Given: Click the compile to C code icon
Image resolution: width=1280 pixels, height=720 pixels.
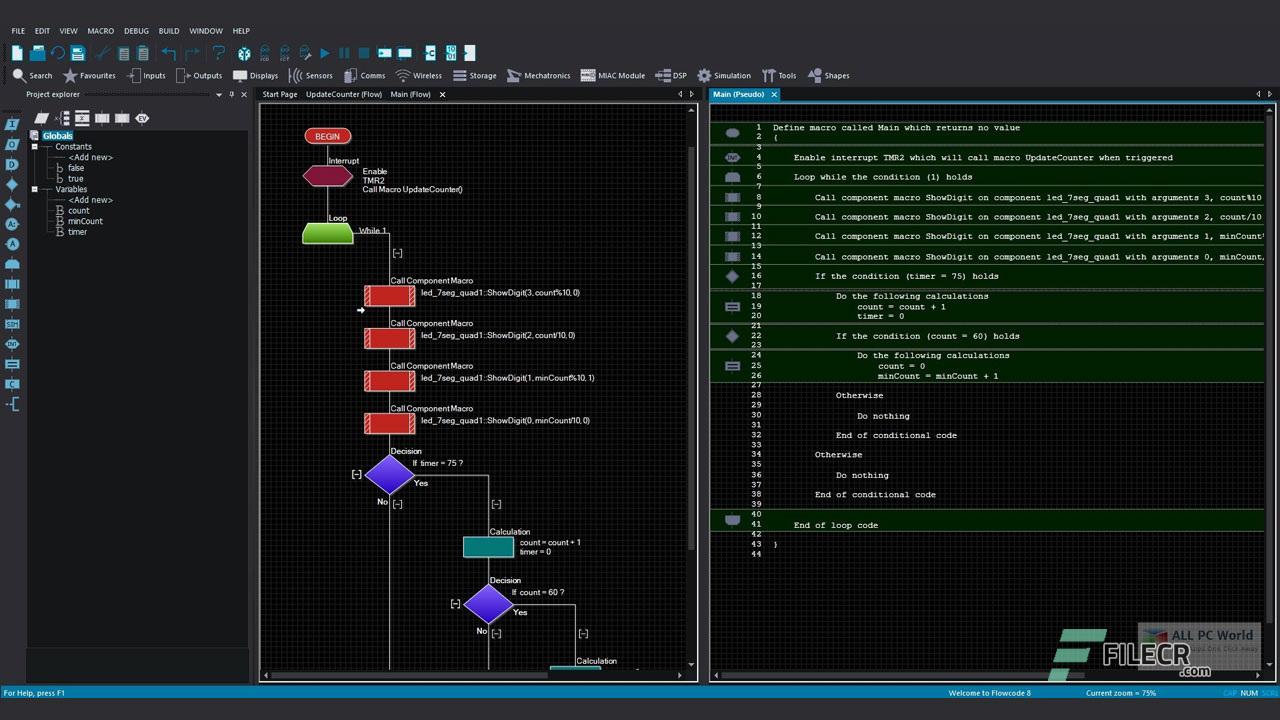Looking at the screenshot, I should 431,53.
